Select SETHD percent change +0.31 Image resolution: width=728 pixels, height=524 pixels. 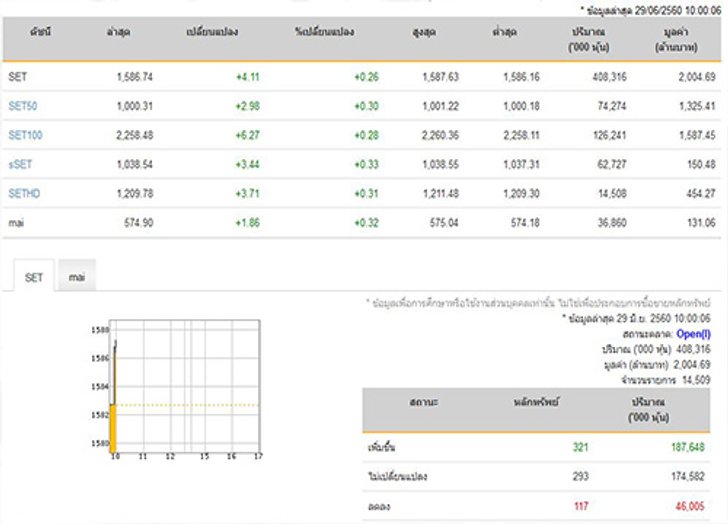pyautogui.click(x=366, y=194)
